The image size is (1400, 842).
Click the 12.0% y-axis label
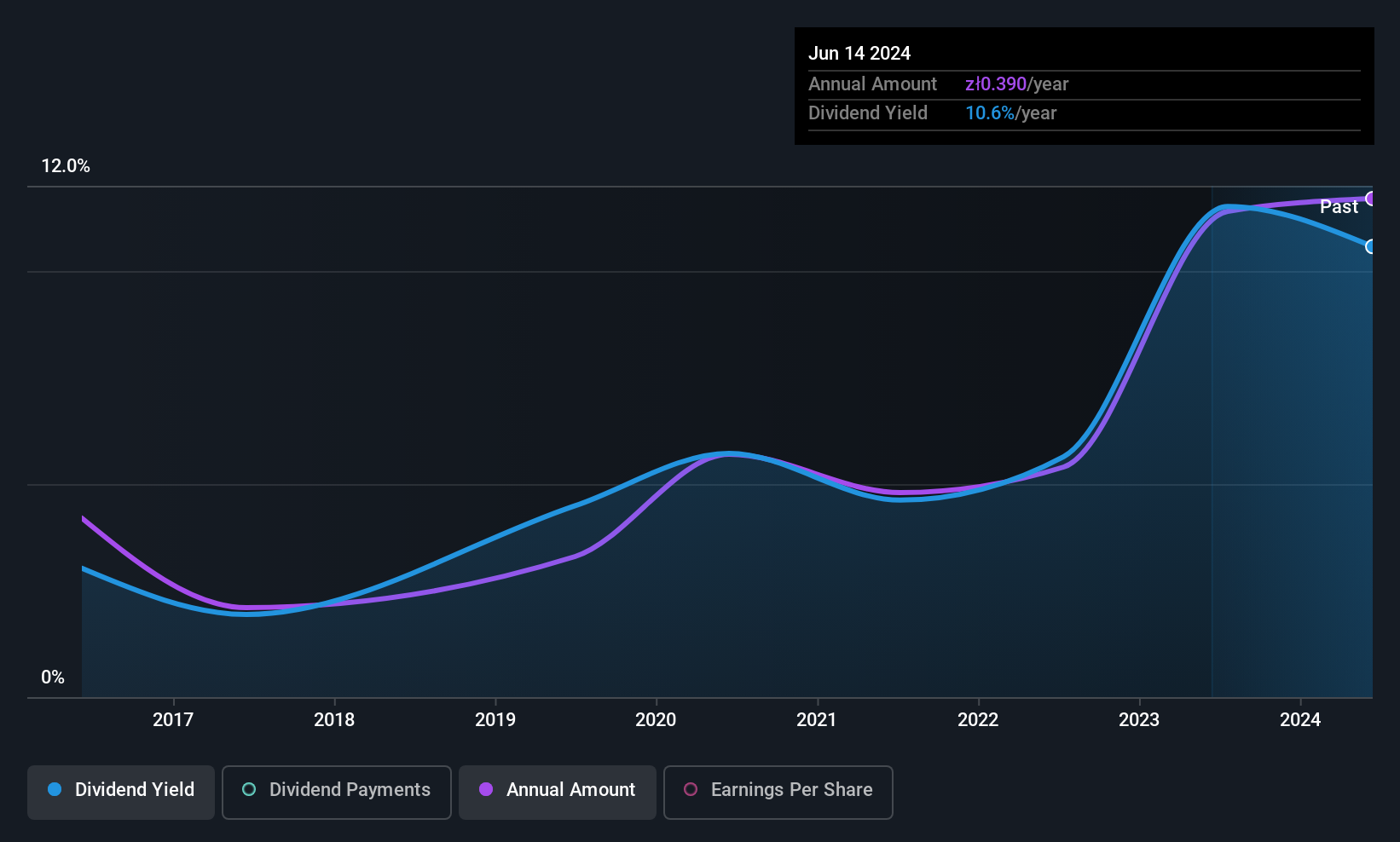[x=66, y=166]
